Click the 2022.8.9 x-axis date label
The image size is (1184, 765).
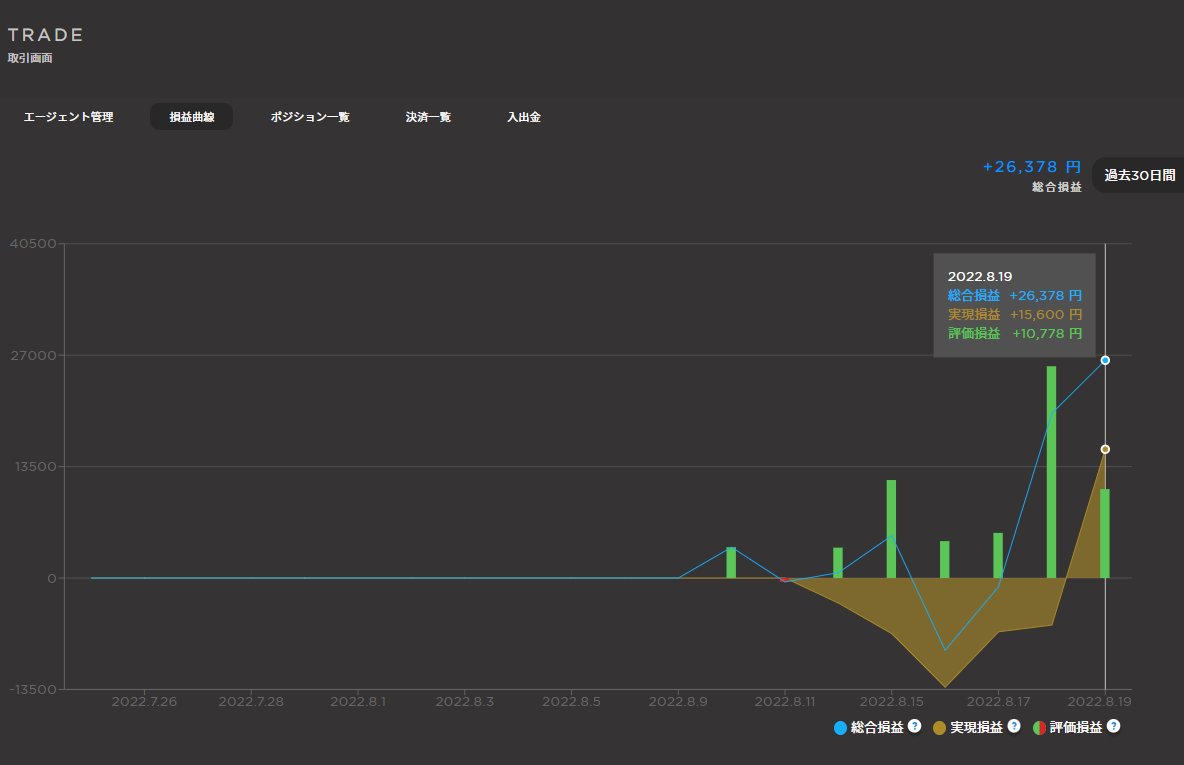pos(678,702)
